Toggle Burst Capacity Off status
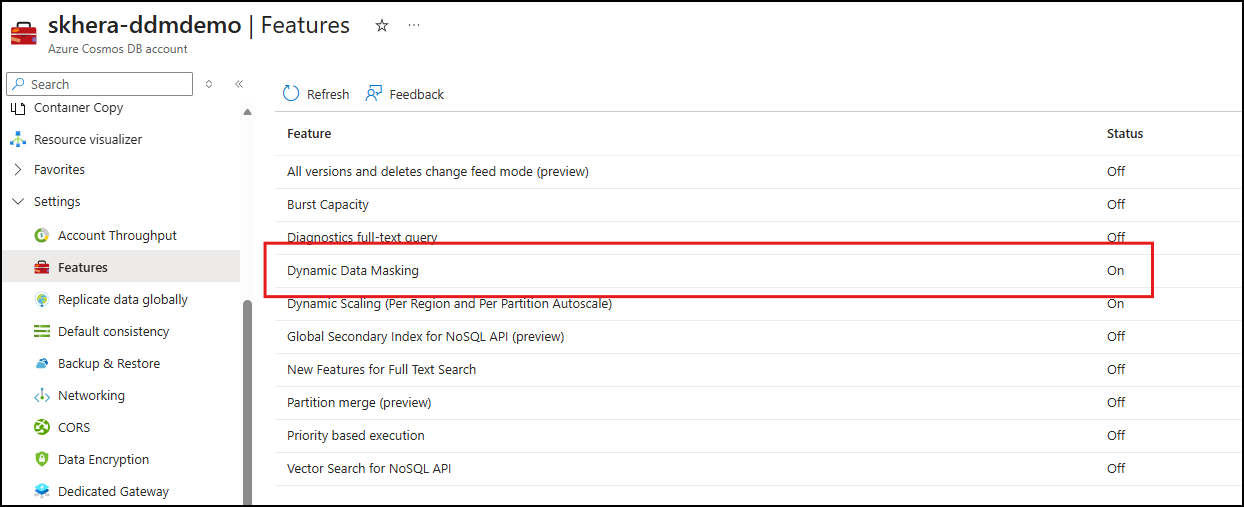The width and height of the screenshot is (1244, 507). pyautogui.click(x=1116, y=204)
